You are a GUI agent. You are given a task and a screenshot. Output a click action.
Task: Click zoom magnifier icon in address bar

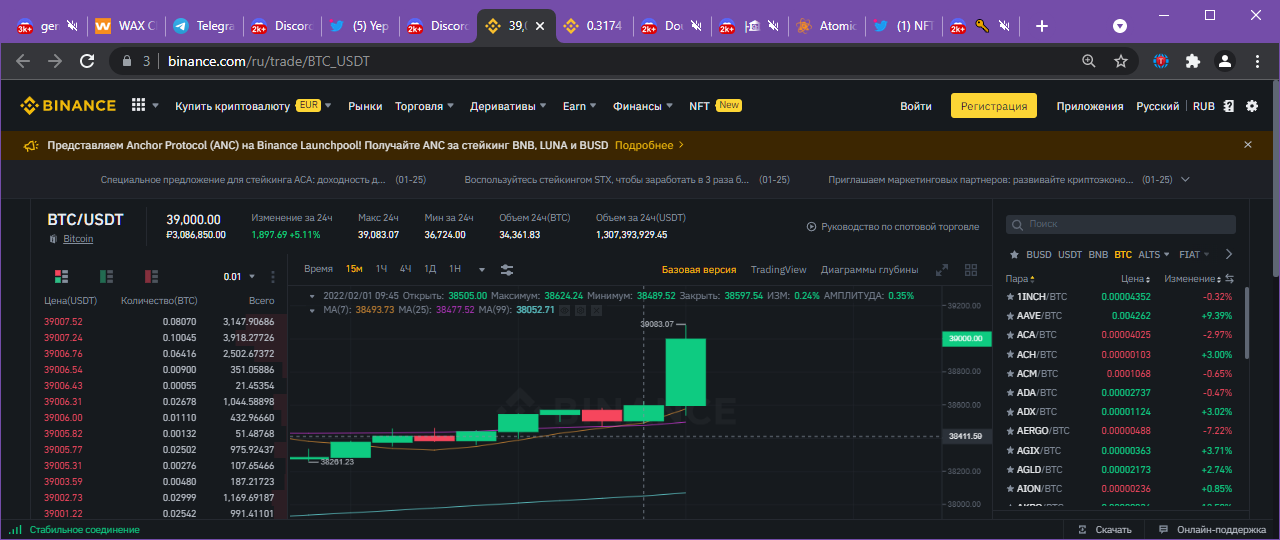(x=1089, y=61)
